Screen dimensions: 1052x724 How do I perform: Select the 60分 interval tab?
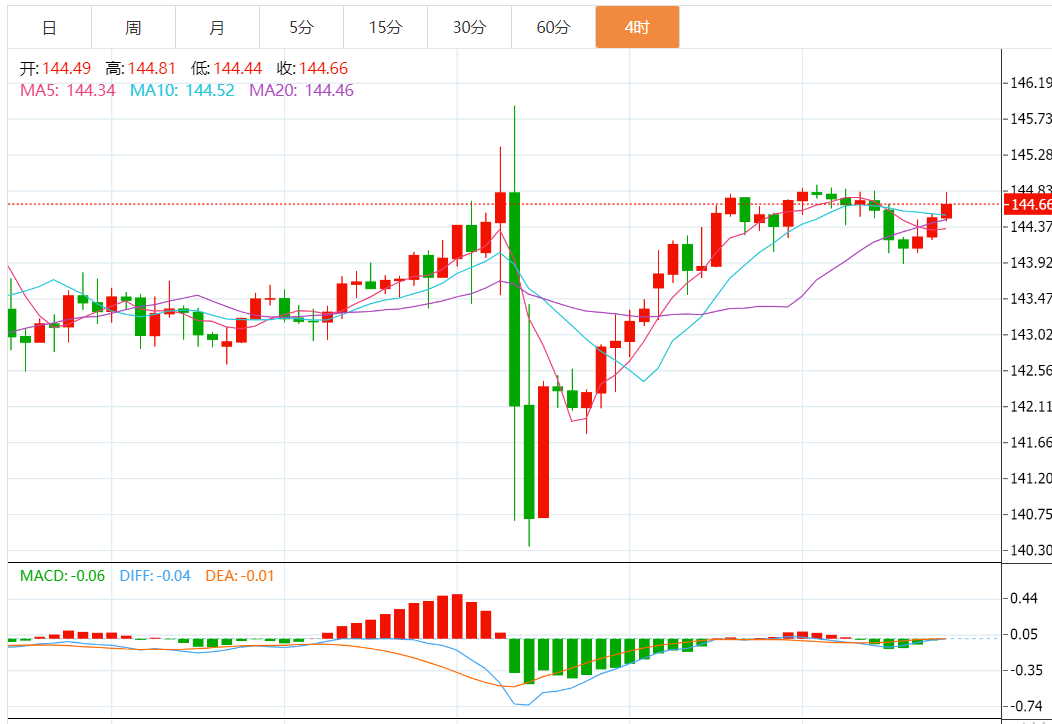(x=553, y=28)
